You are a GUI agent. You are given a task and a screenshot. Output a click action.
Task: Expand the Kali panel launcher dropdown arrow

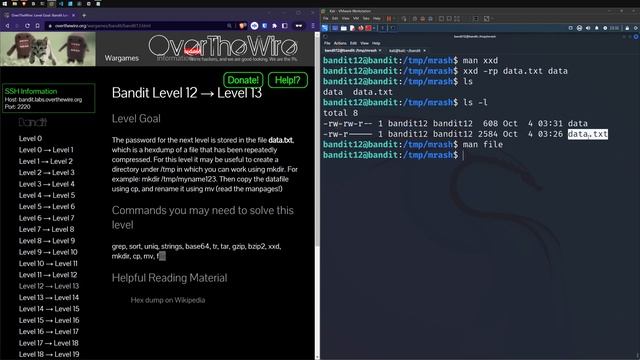(x=374, y=28)
